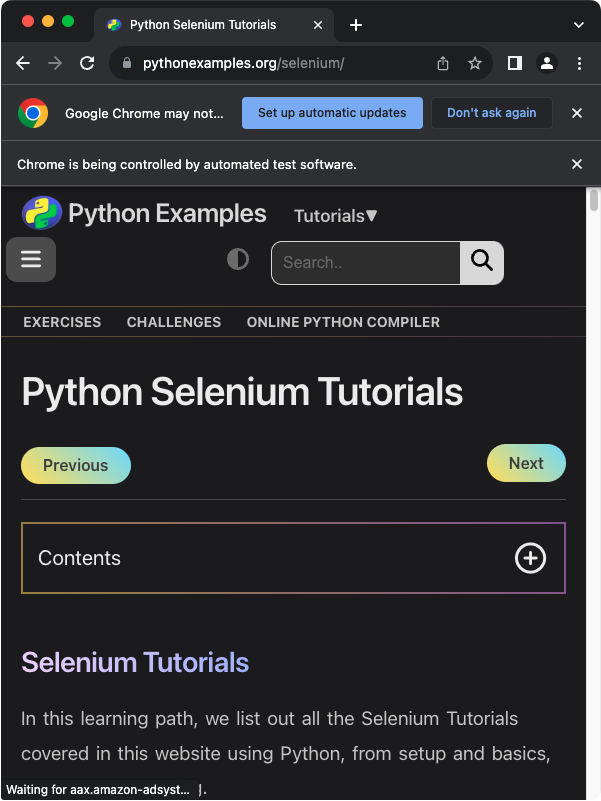Click the page vertical scrollbar thumb
The width and height of the screenshot is (601, 801).
click(593, 200)
